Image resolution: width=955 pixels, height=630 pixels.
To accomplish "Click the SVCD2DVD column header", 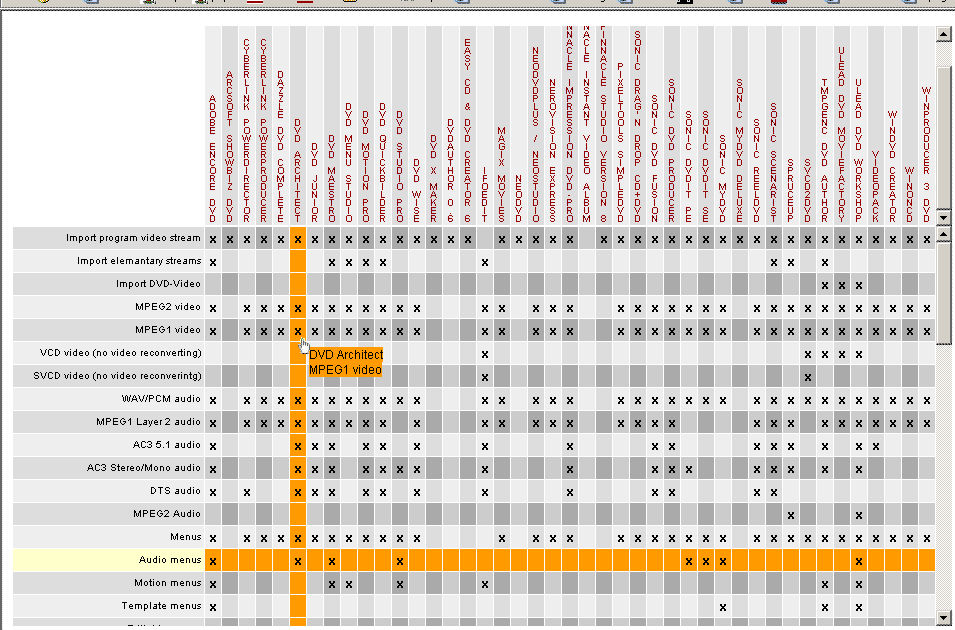I will (x=808, y=191).
